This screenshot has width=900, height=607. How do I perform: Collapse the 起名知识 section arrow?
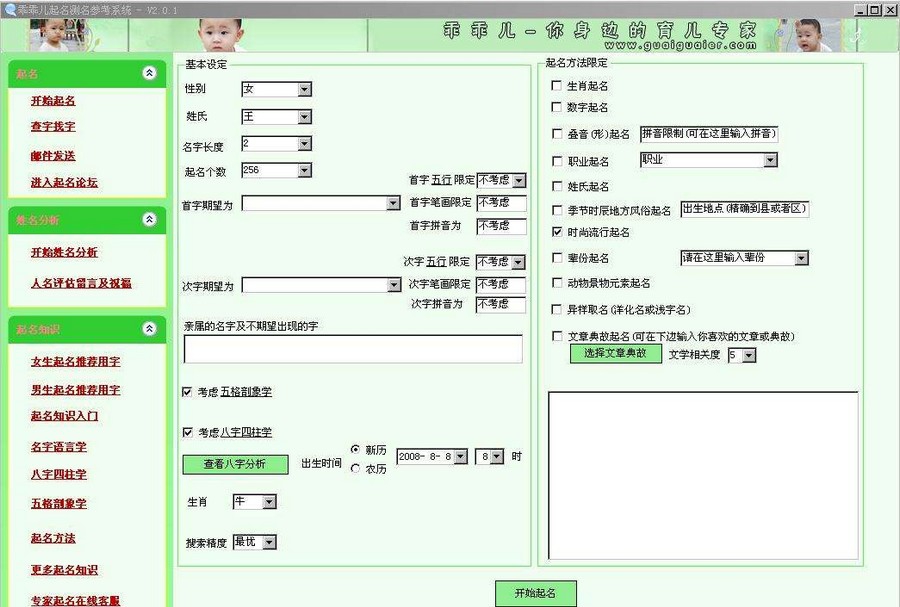(x=149, y=329)
